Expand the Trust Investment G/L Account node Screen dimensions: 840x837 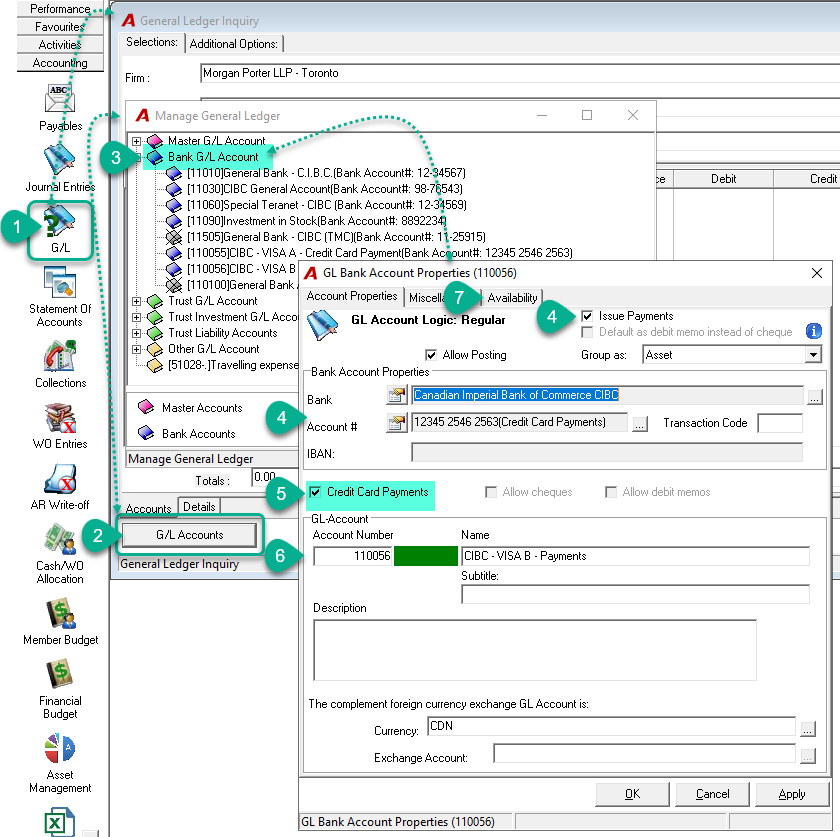pyautogui.click(x=137, y=317)
